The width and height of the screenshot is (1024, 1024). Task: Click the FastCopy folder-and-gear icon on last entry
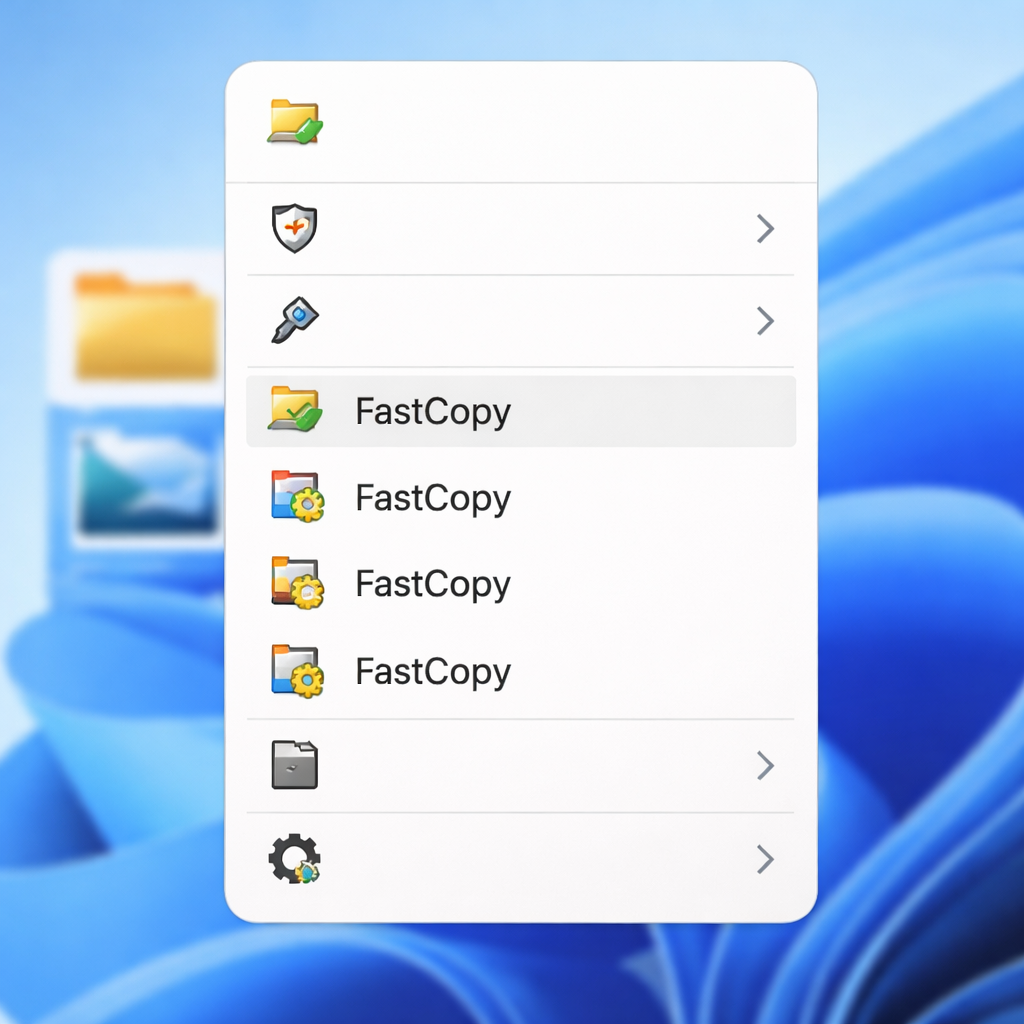294,671
